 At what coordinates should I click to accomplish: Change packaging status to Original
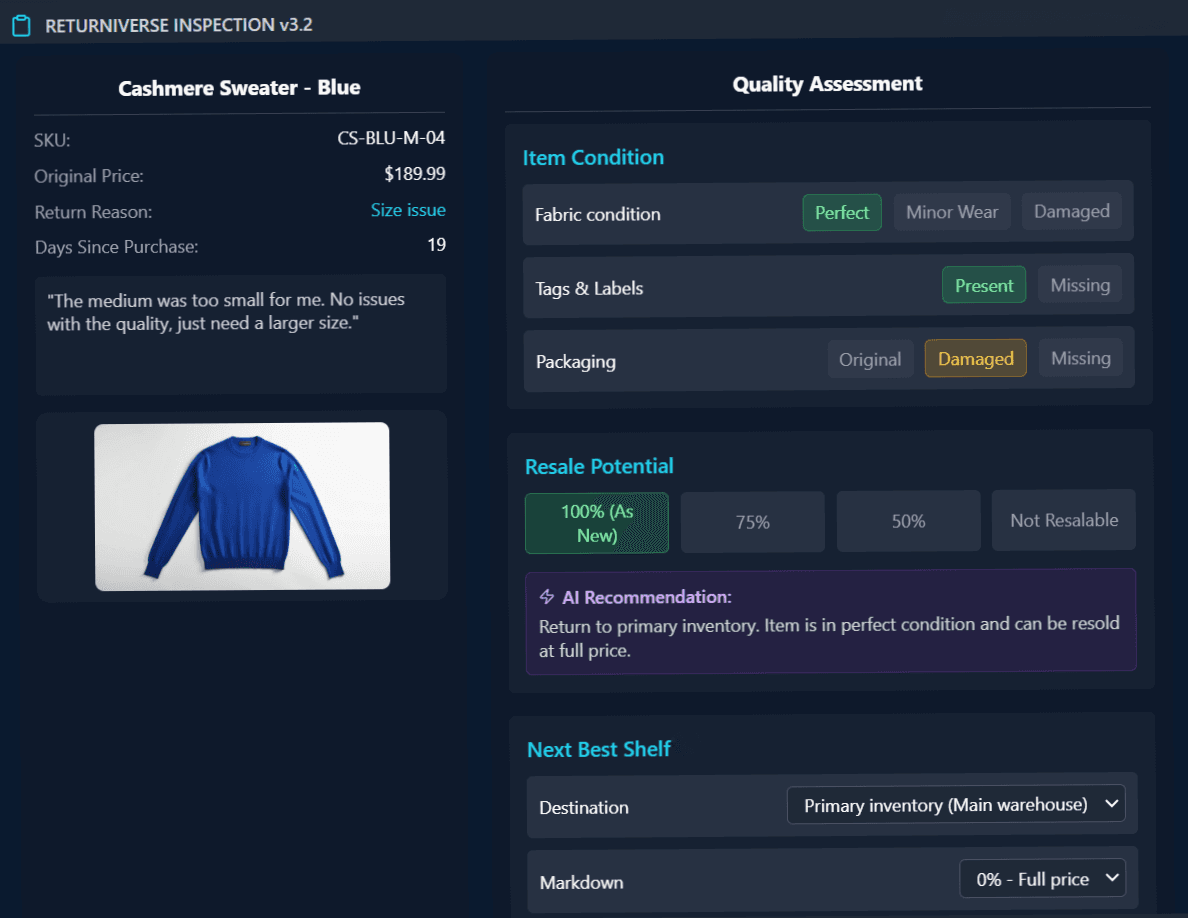click(x=870, y=358)
